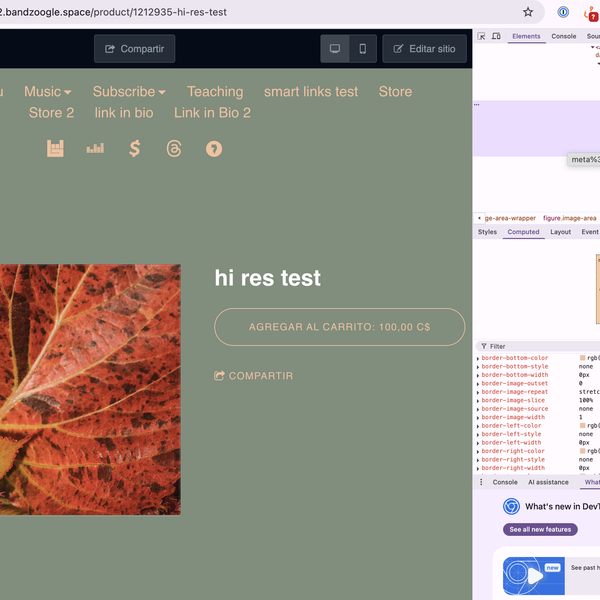Image resolution: width=600 pixels, height=600 pixels.
Task: Click the Elements panel ellipsis on selected node
Action: 477,104
